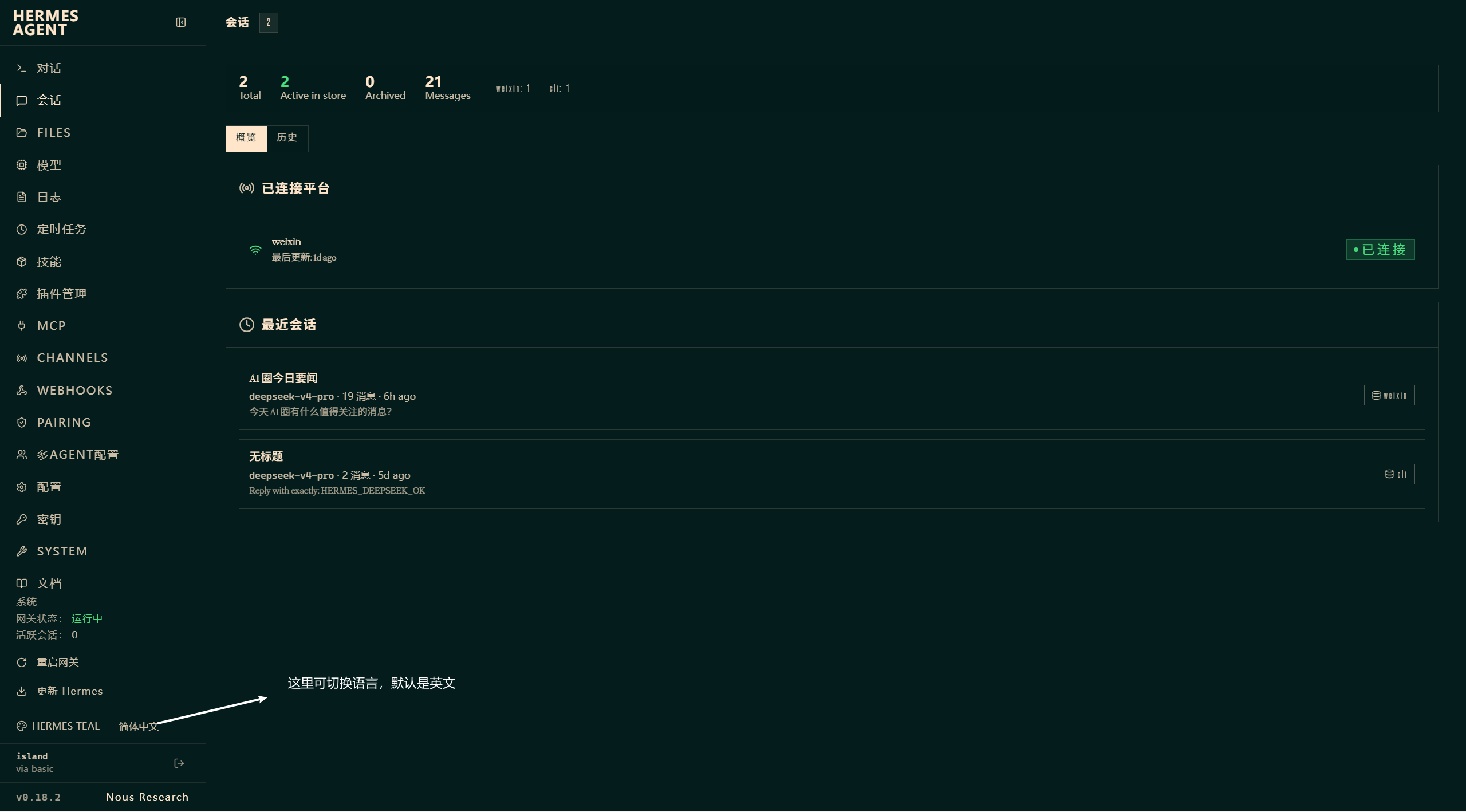Open 多AGENT配置 in the sidebar
This screenshot has height=812, width=1466.
pyautogui.click(x=103, y=455)
